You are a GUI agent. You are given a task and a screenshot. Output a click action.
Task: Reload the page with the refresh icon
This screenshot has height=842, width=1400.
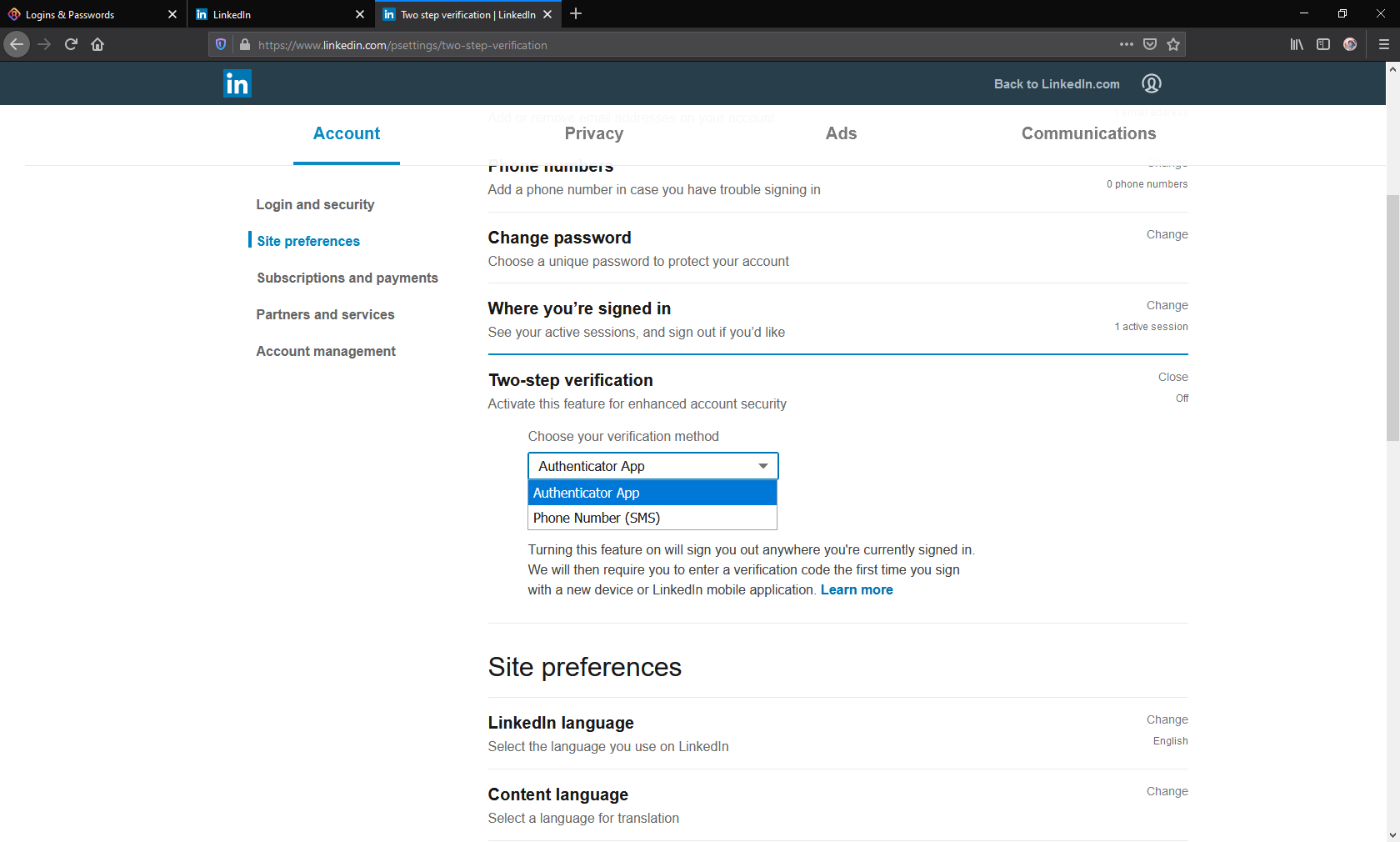(x=71, y=44)
